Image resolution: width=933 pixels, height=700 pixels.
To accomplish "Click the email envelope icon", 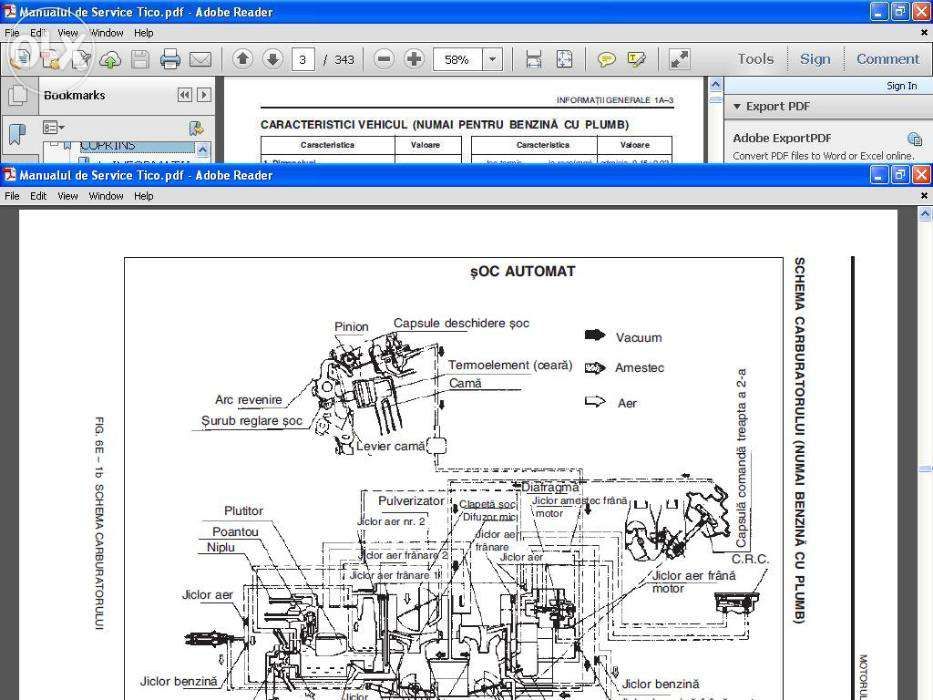I will [201, 59].
